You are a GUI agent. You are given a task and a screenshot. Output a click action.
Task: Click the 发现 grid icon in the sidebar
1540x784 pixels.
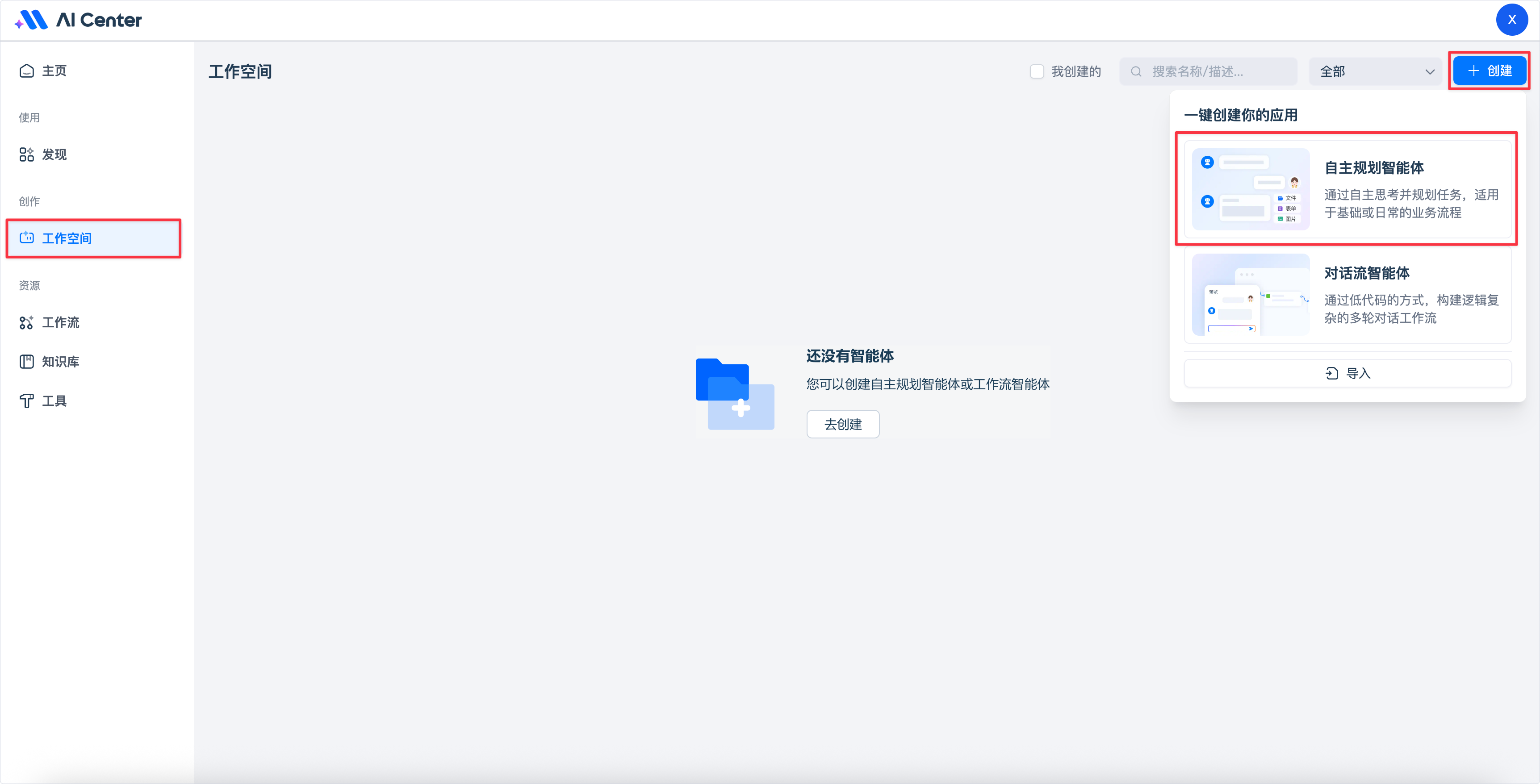tap(26, 155)
